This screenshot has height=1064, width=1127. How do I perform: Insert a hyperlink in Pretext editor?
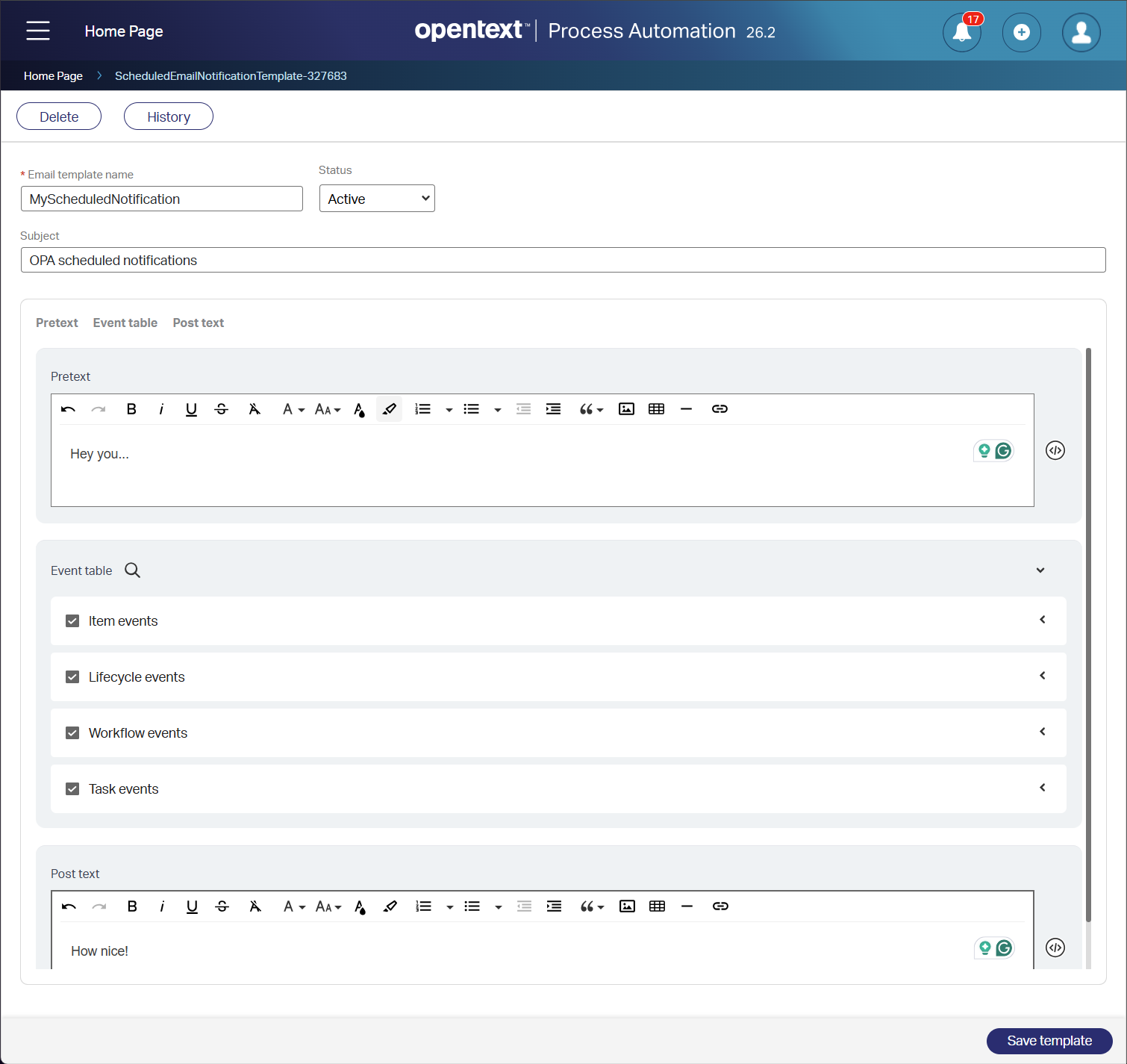pos(719,409)
